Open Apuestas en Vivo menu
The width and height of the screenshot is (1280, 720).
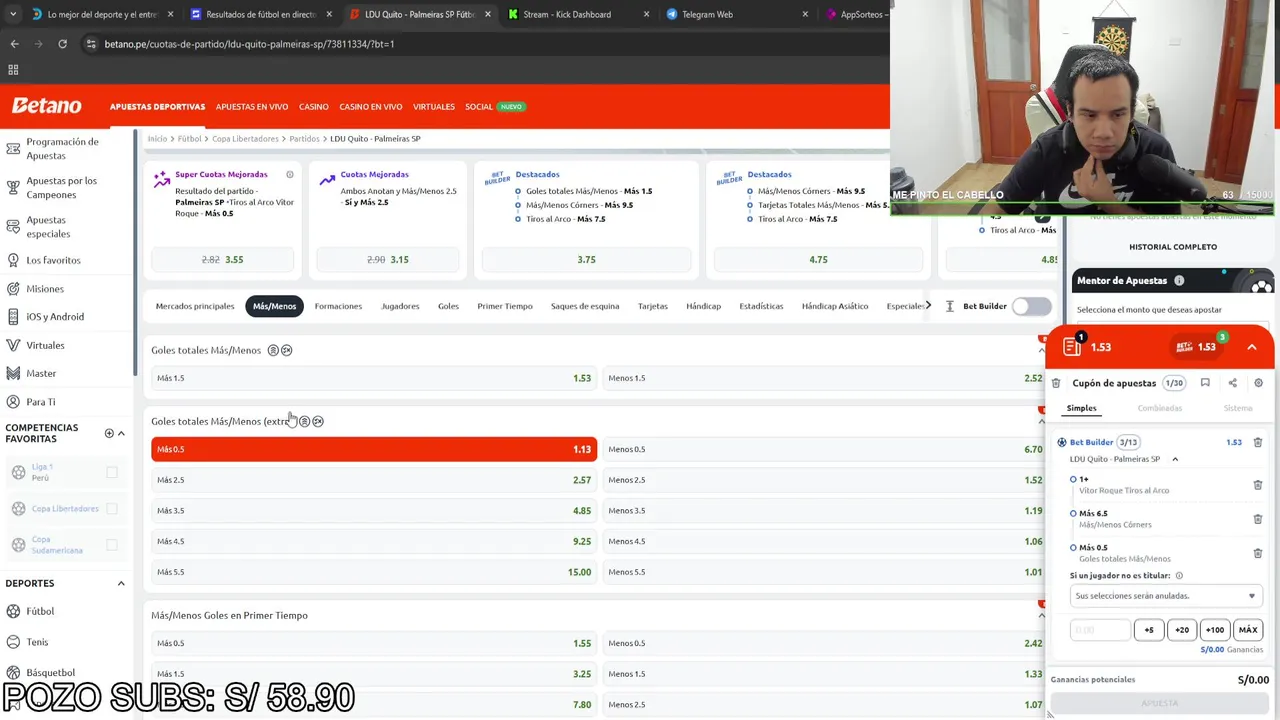(x=252, y=107)
